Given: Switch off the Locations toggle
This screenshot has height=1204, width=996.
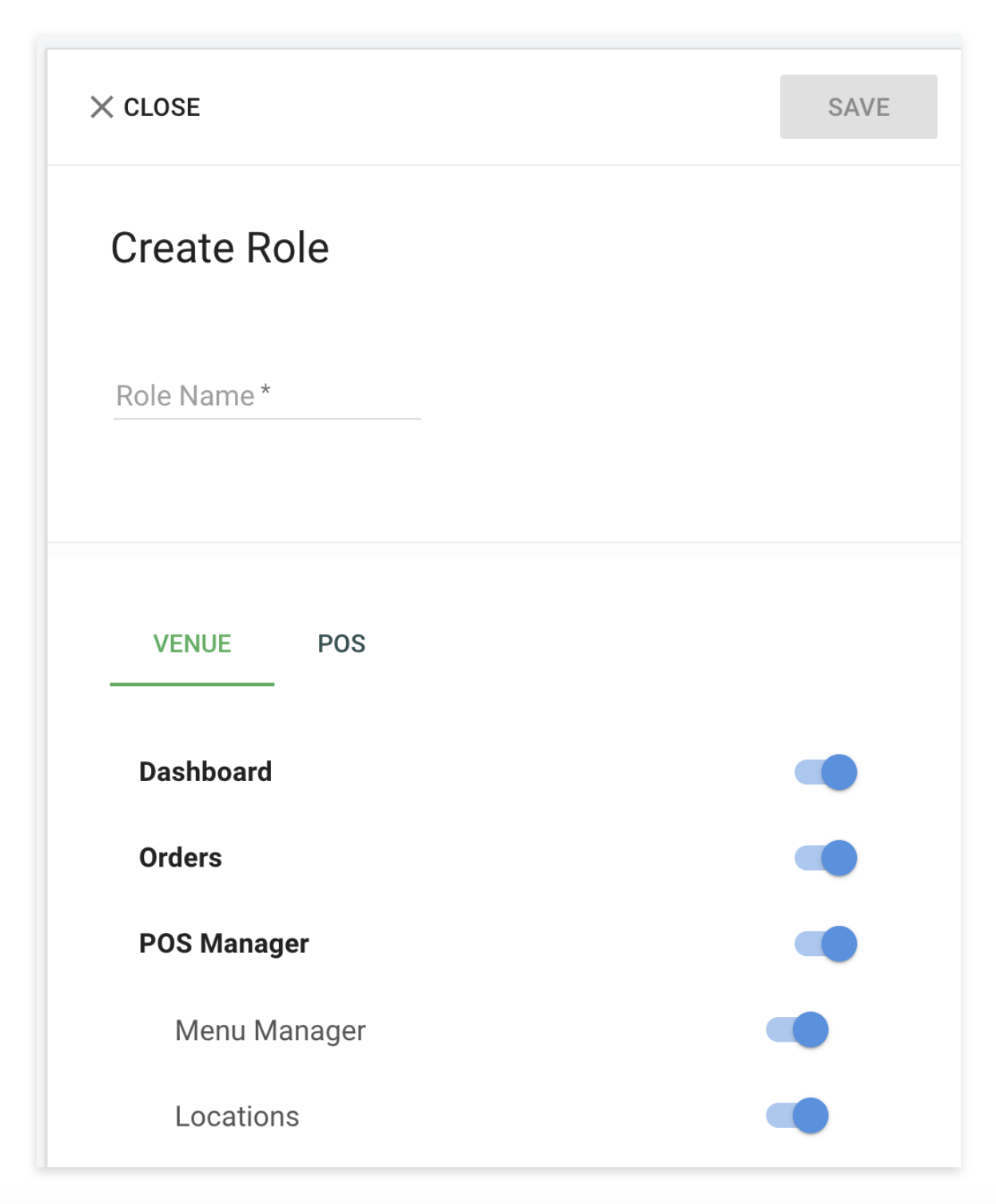Looking at the screenshot, I should click(797, 1115).
